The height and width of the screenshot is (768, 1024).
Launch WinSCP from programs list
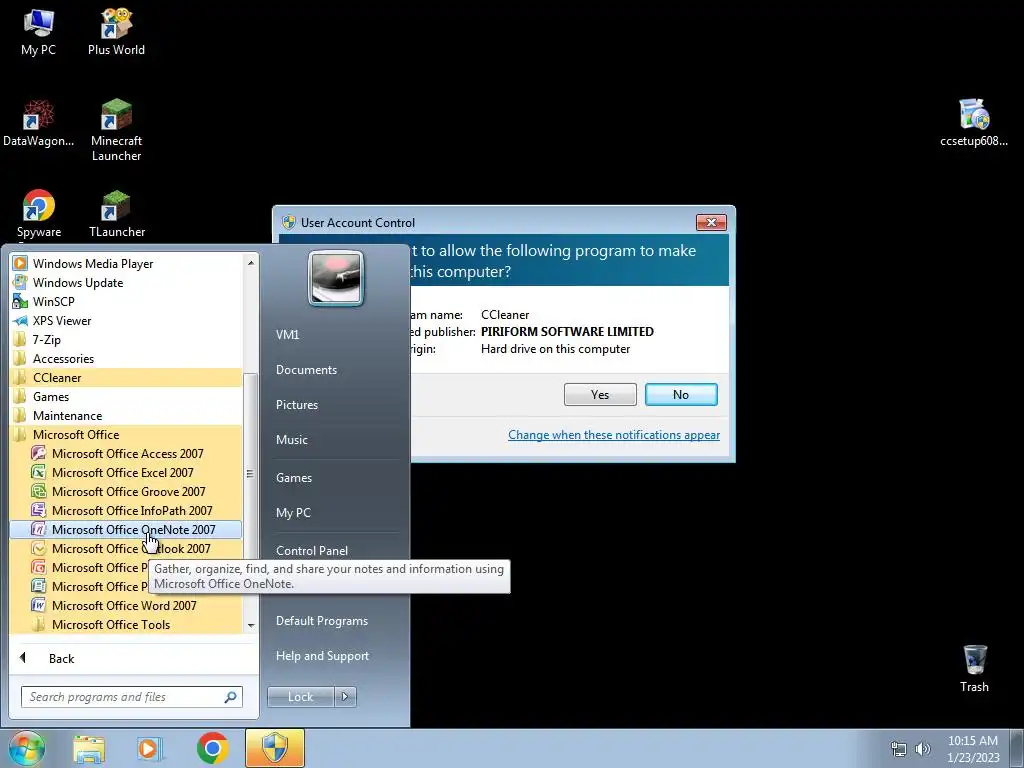[126, 301]
